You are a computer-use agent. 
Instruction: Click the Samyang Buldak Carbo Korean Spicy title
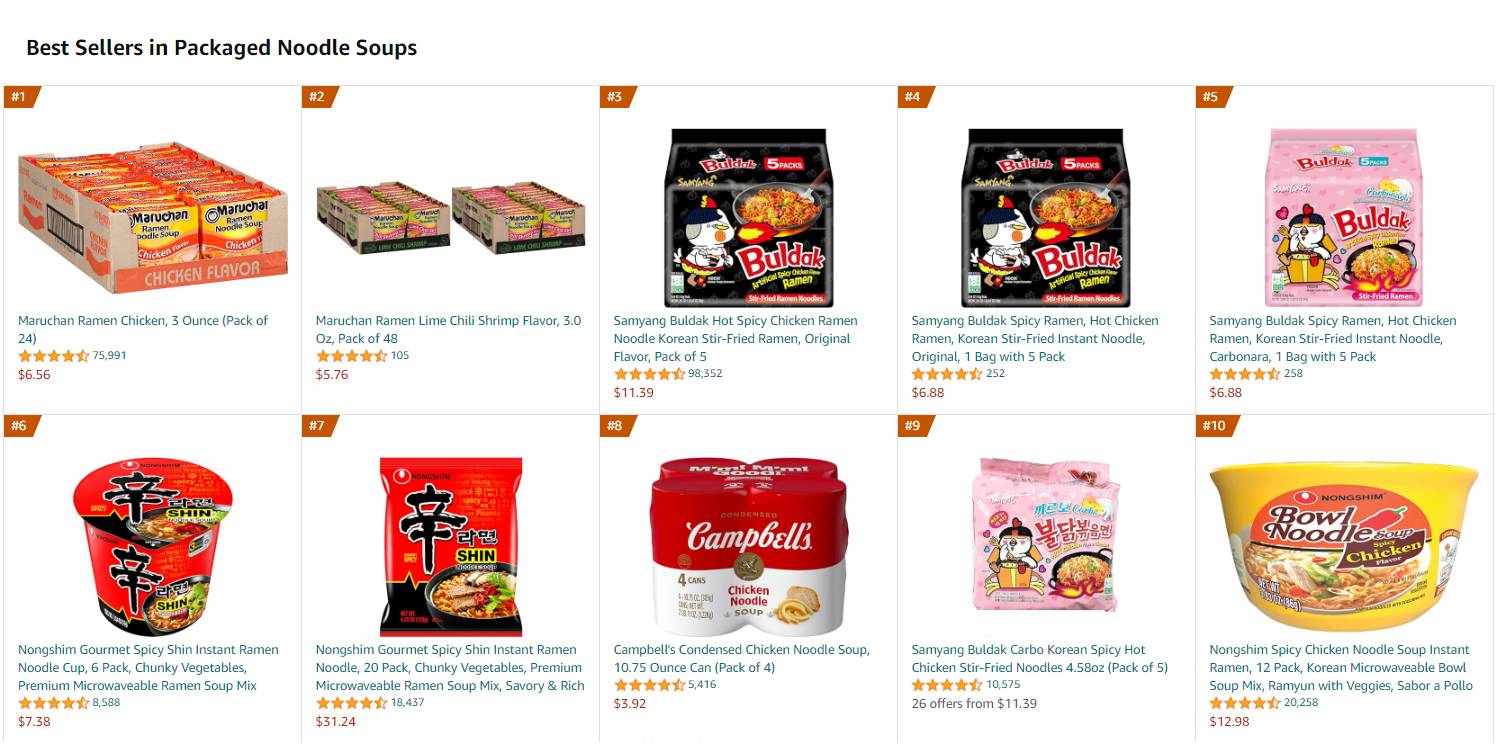(1040, 658)
